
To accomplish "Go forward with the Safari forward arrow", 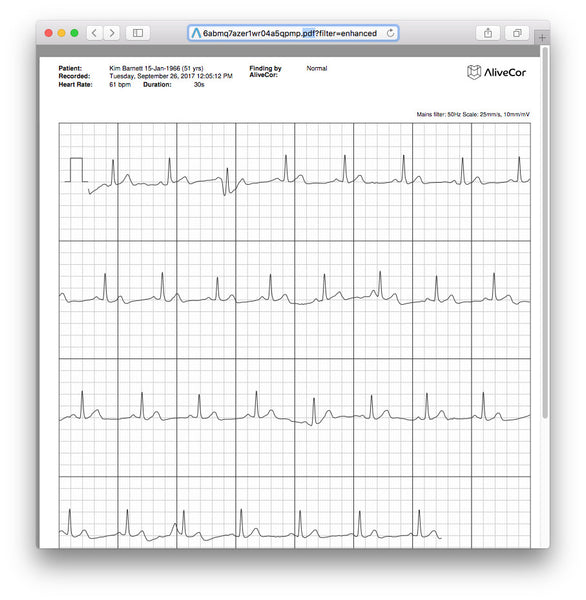I will (x=111, y=33).
